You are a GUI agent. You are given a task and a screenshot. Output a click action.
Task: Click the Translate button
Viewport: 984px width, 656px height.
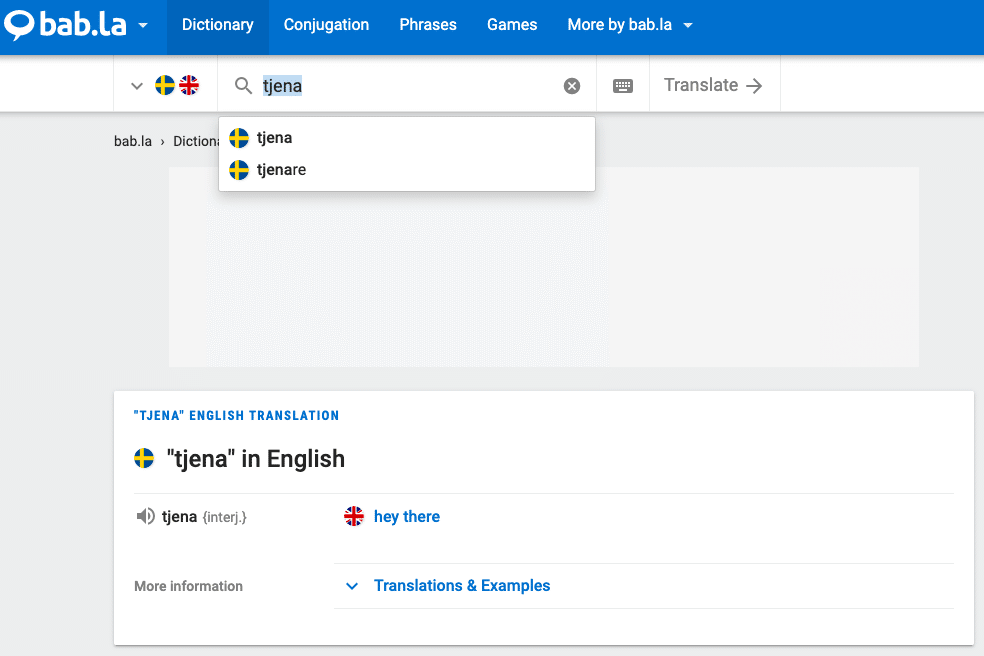(714, 86)
